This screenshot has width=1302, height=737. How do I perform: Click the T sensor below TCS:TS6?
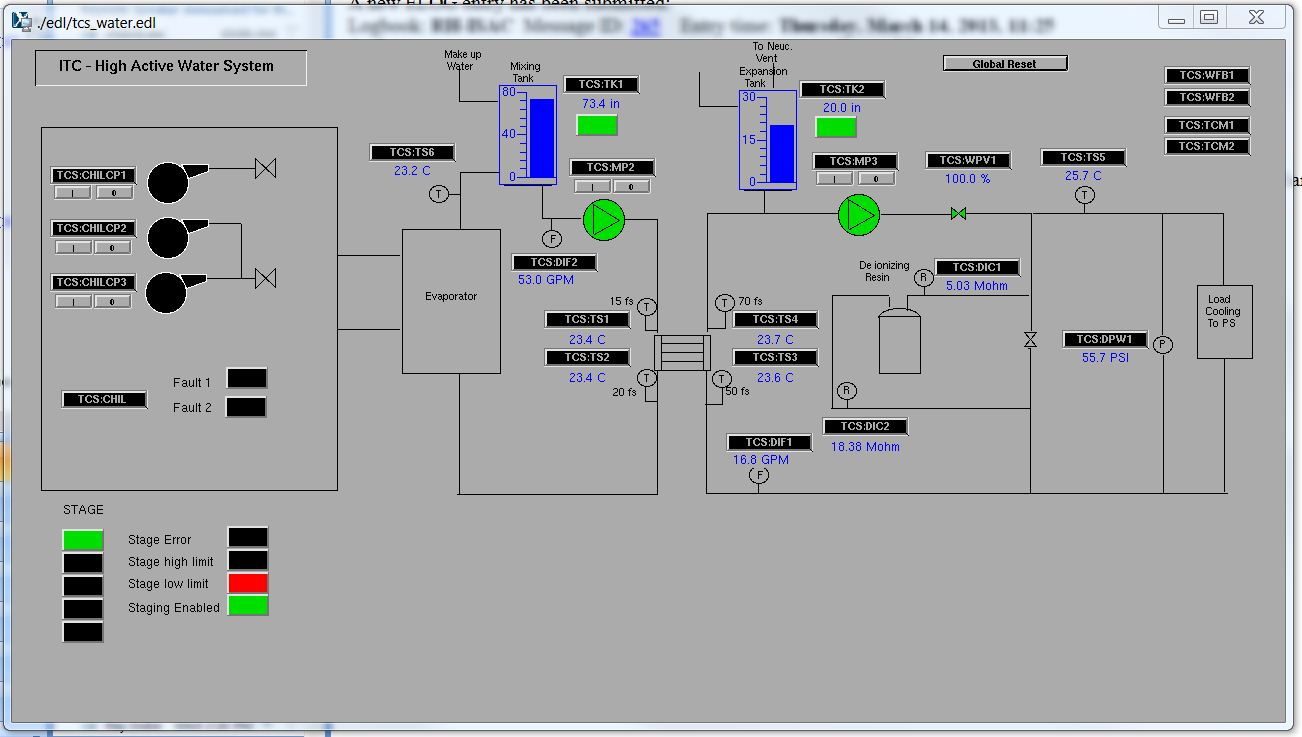click(x=439, y=194)
